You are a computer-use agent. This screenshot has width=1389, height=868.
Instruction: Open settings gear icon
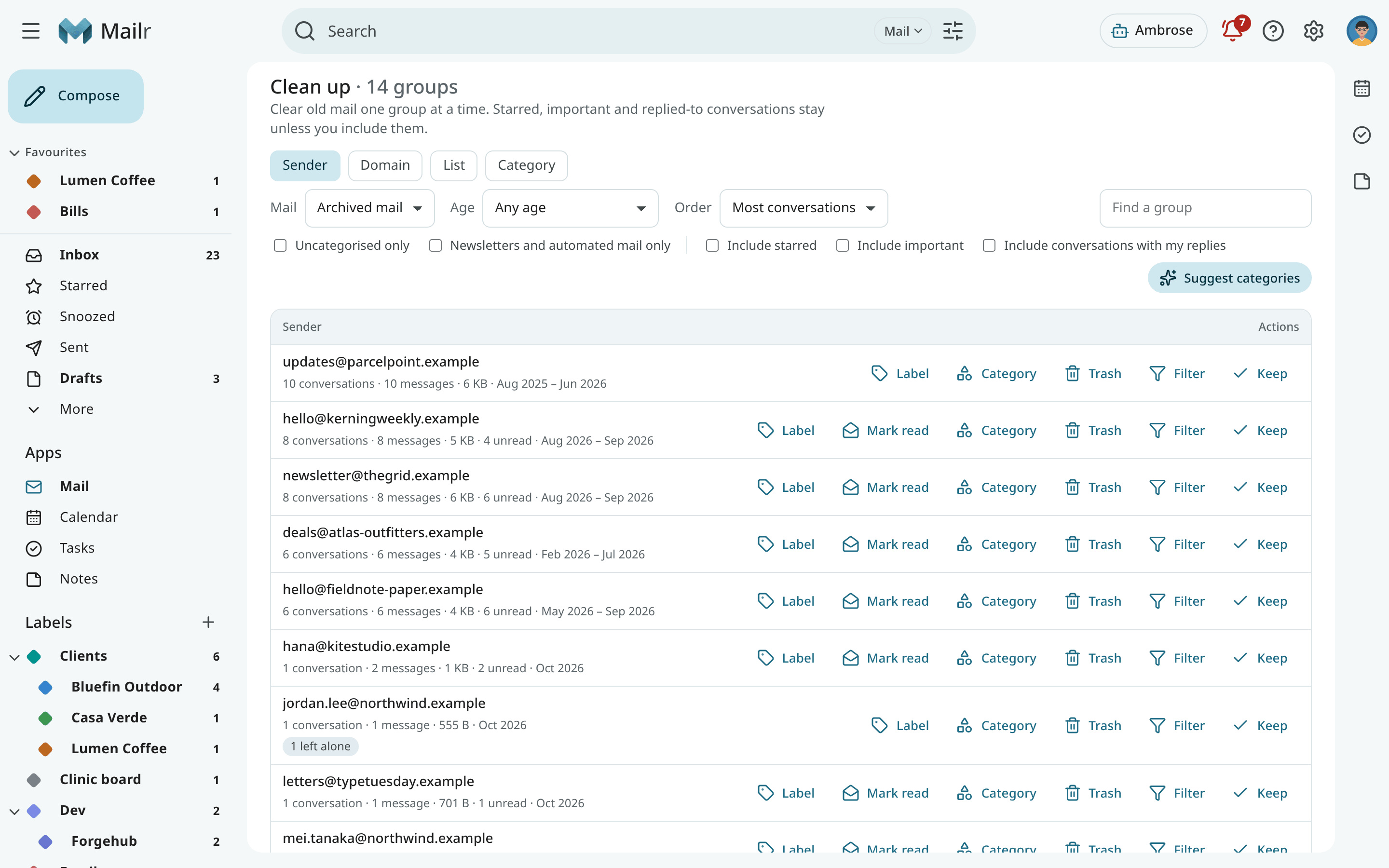1313,31
